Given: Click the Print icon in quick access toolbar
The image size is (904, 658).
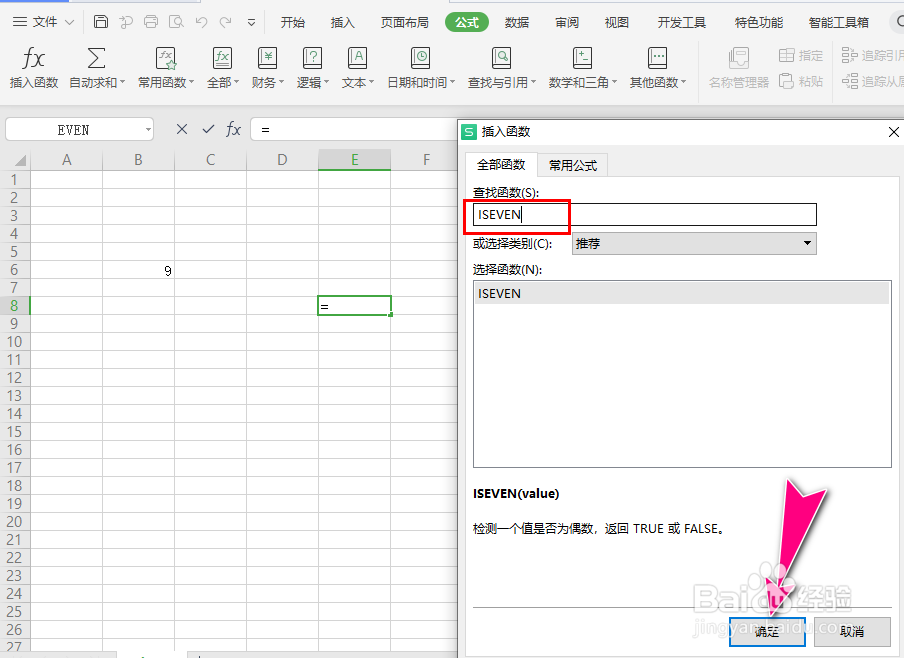Looking at the screenshot, I should pyautogui.click(x=151, y=22).
